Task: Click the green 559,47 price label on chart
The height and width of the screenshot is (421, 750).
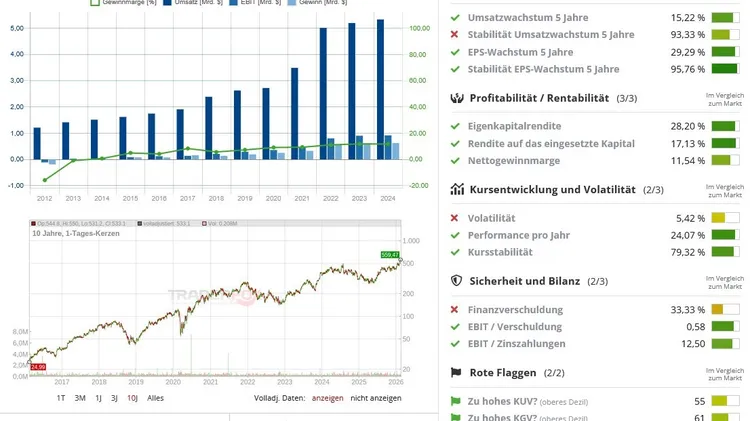Action: (x=390, y=255)
